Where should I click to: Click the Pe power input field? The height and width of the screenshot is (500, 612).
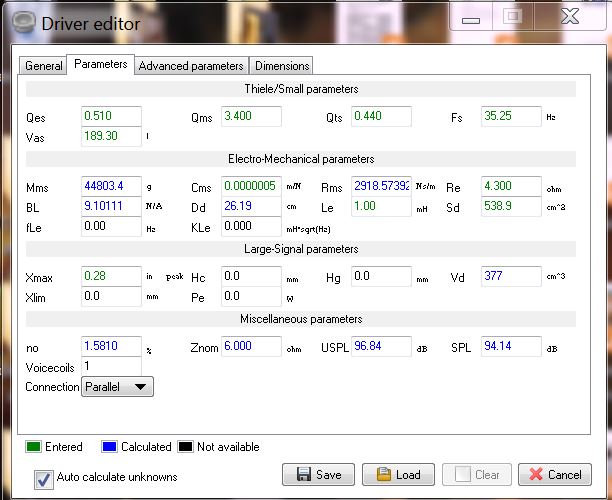pyautogui.click(x=251, y=296)
